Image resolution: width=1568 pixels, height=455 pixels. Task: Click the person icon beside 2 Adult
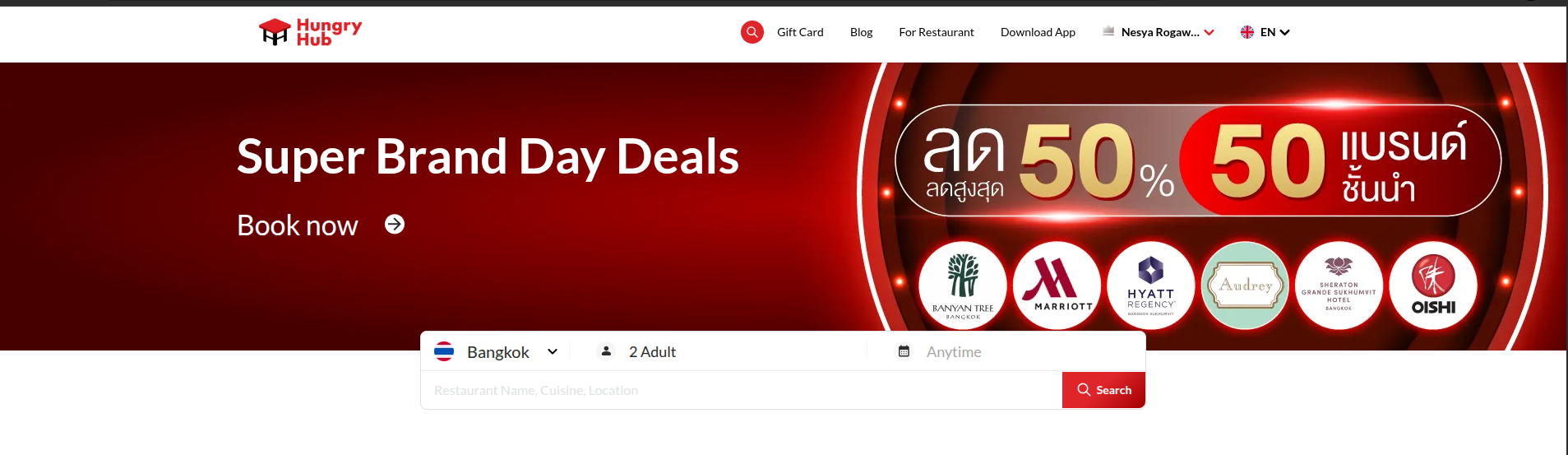point(606,351)
